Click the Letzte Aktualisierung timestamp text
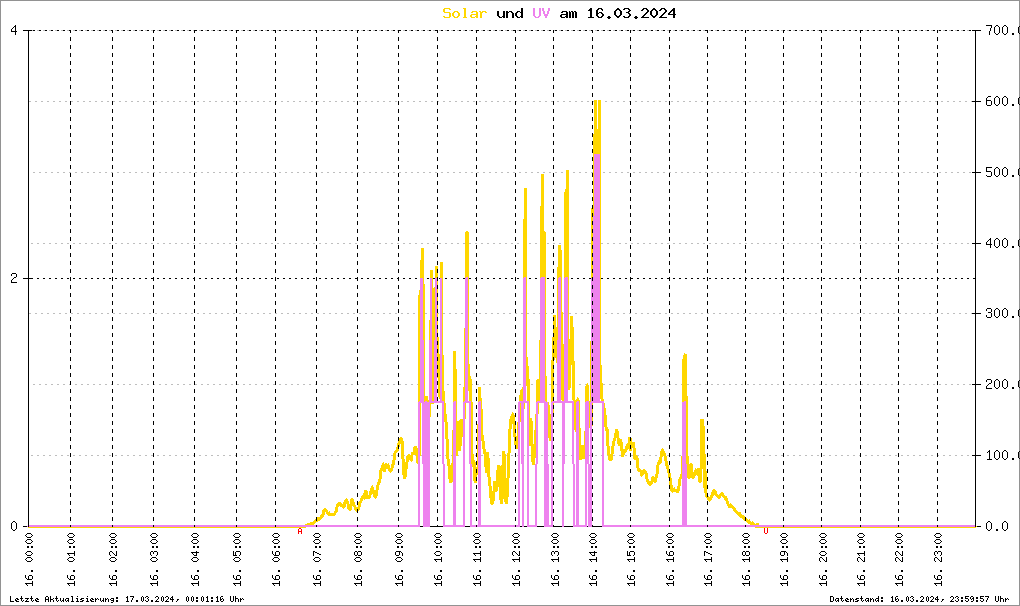 point(127,599)
